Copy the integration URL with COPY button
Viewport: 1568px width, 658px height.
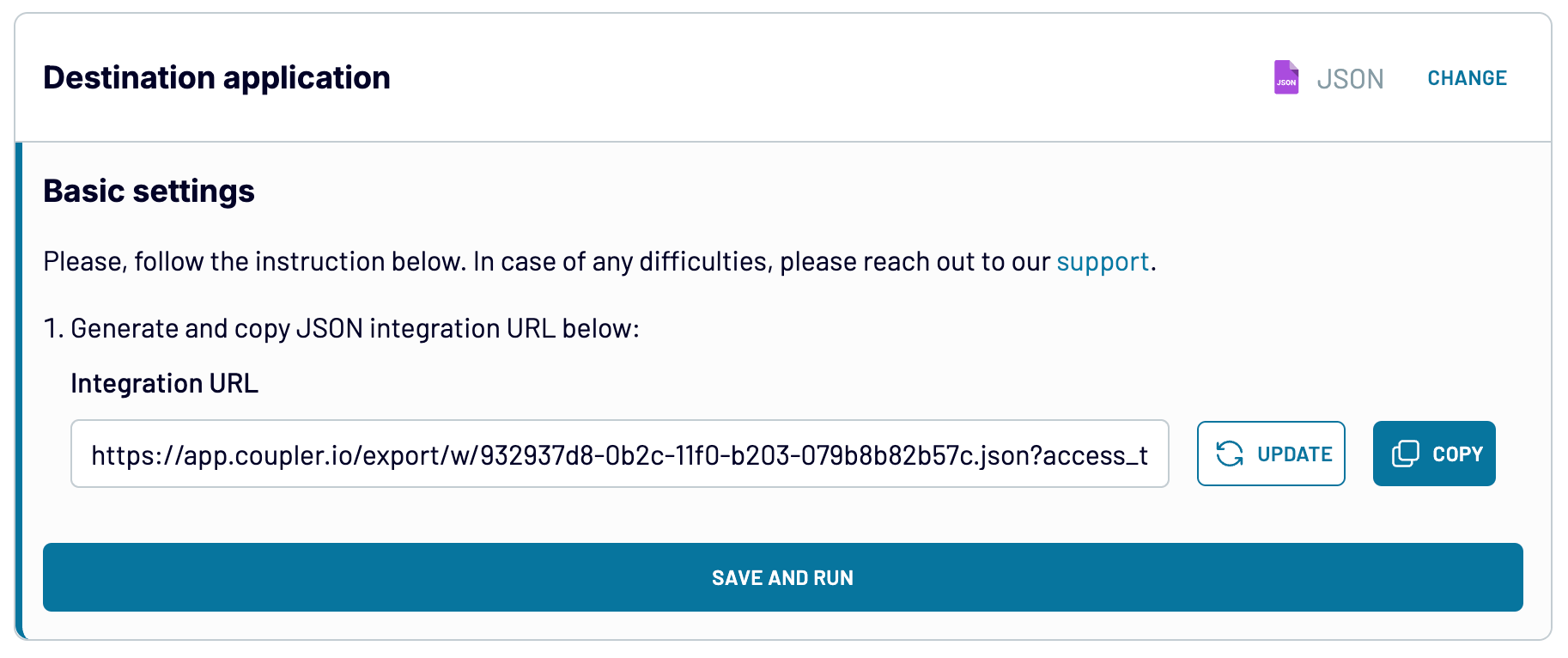click(x=1434, y=454)
